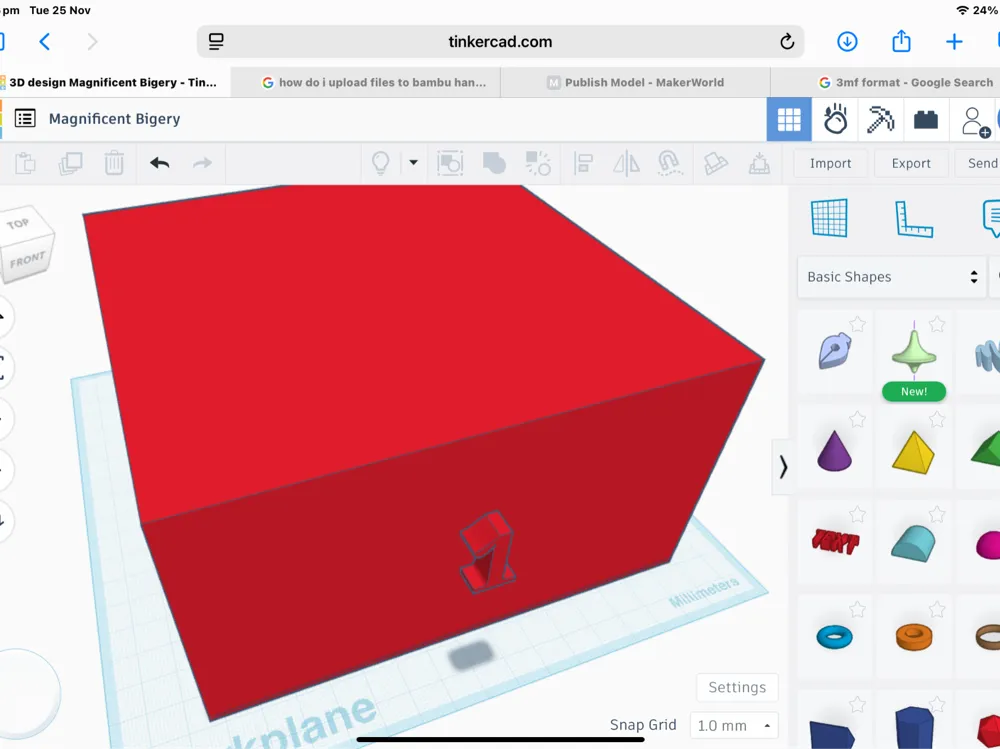Select the Ruler tool
Viewport: 1000px width, 750px height.
pyautogui.click(x=913, y=219)
